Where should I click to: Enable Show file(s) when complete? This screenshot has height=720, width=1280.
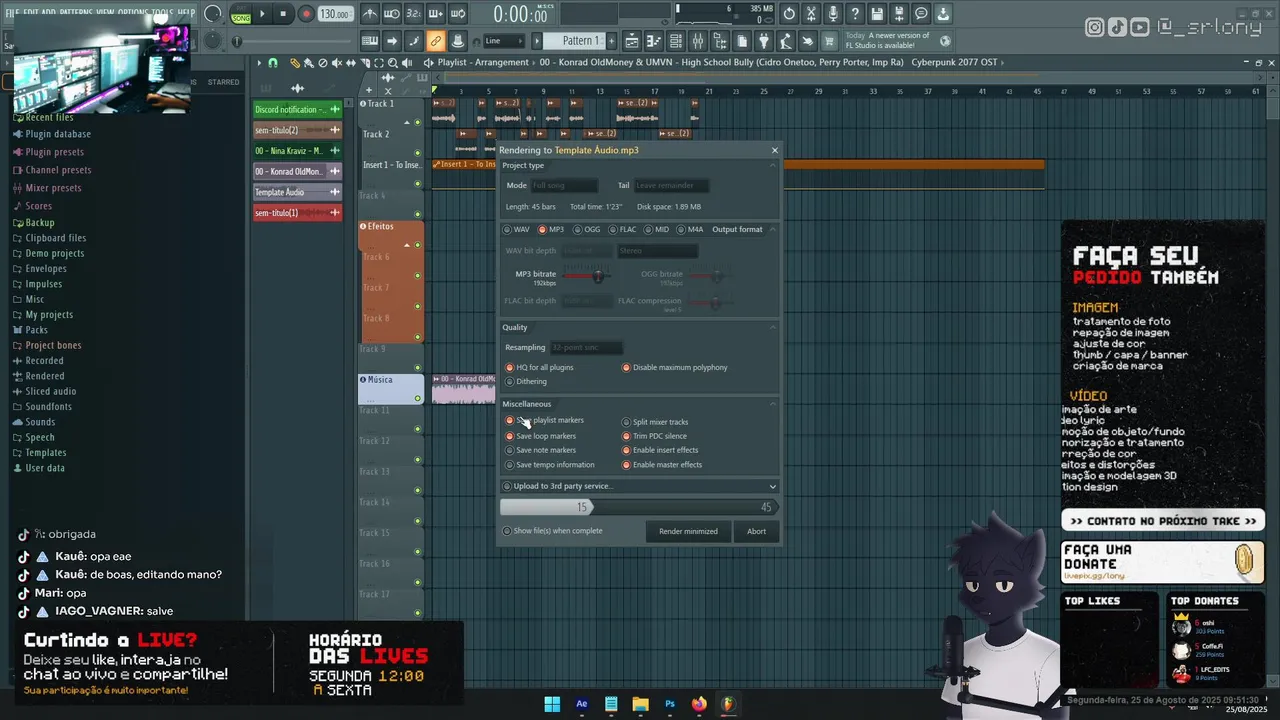pyautogui.click(x=552, y=531)
